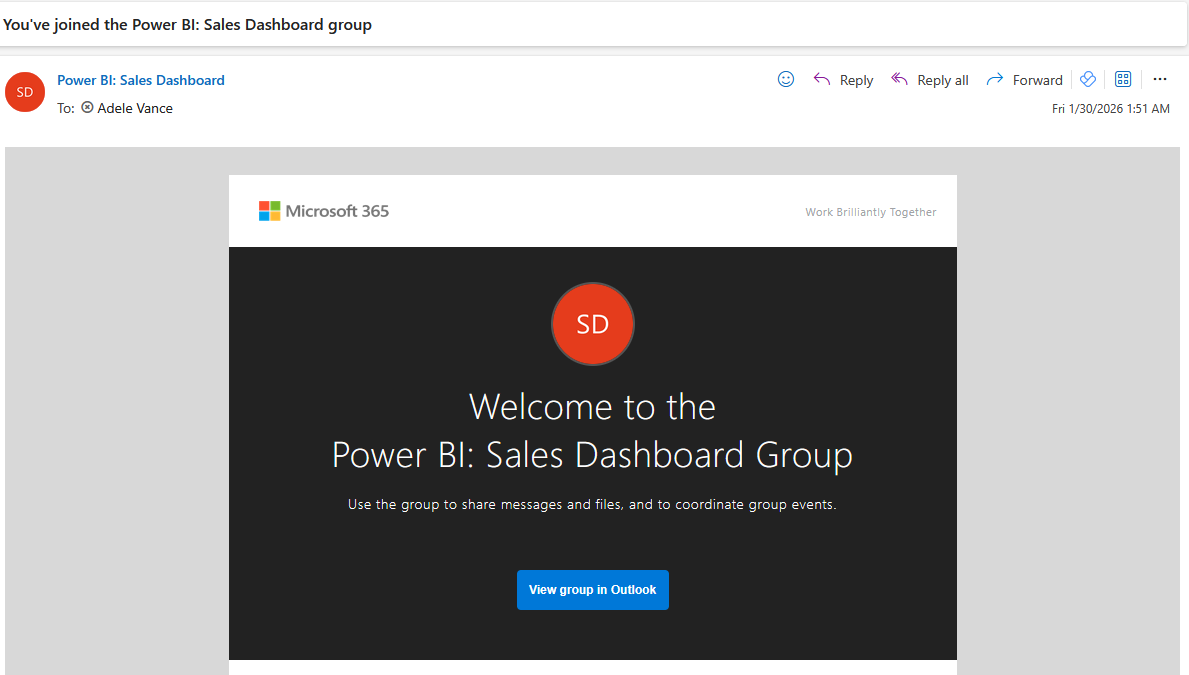
Task: Click the date Fri 1/30/2026 1:51 AM
Action: coord(1111,109)
